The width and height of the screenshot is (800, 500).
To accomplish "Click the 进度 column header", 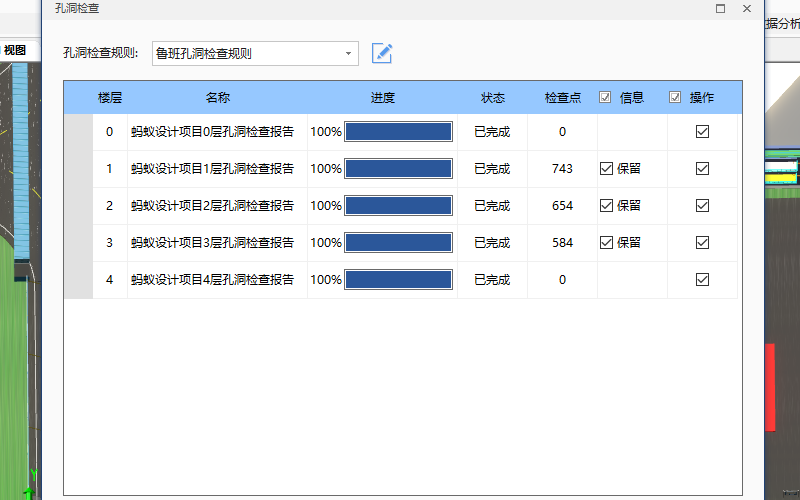I will [x=383, y=97].
